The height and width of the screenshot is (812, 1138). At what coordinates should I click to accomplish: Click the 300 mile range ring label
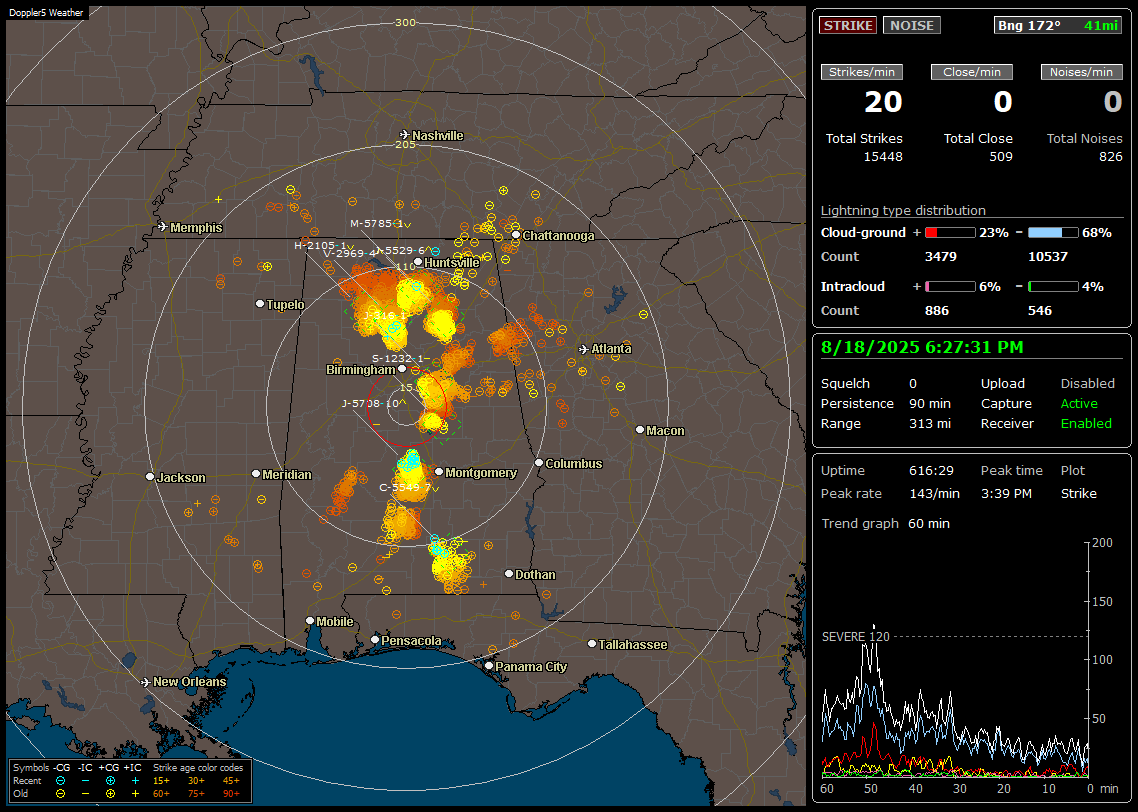click(405, 22)
